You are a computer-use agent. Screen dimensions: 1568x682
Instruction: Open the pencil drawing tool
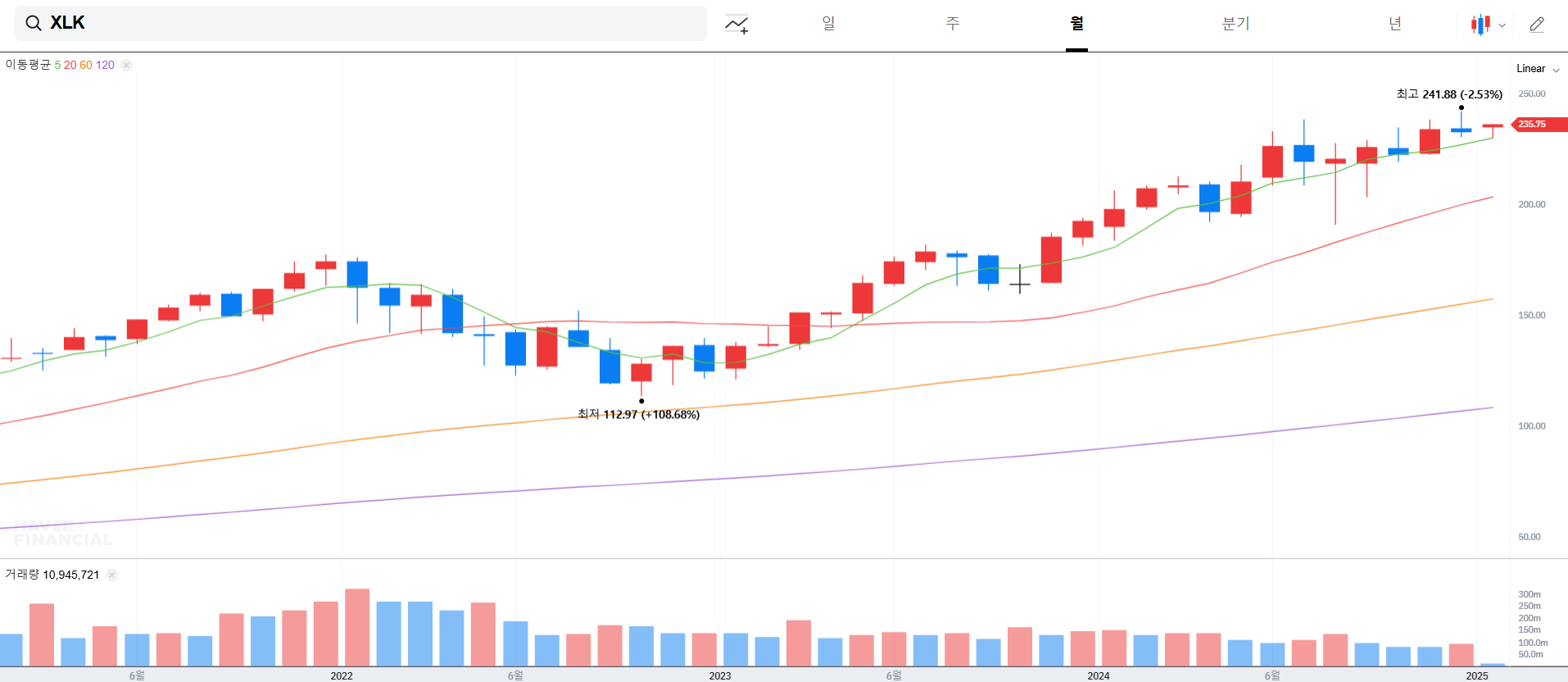1537,25
